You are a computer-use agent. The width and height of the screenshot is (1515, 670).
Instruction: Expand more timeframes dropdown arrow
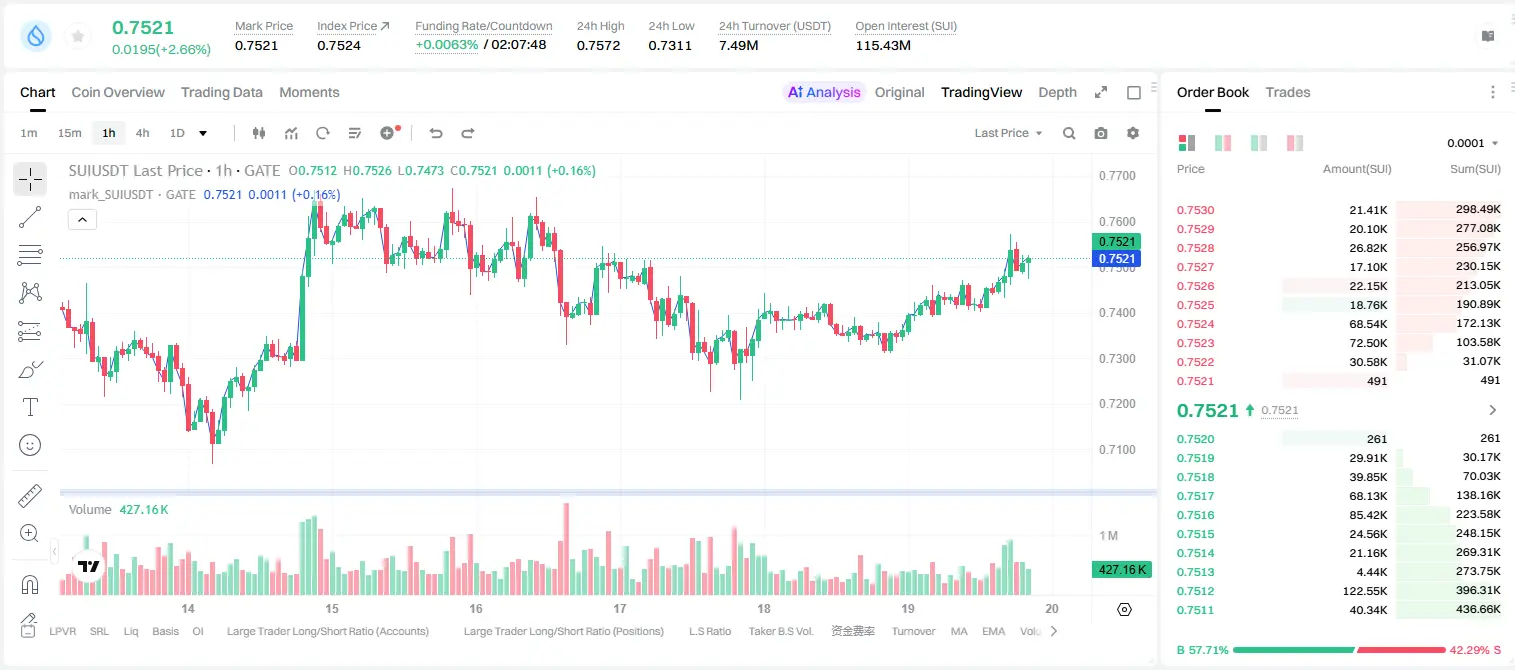click(203, 133)
